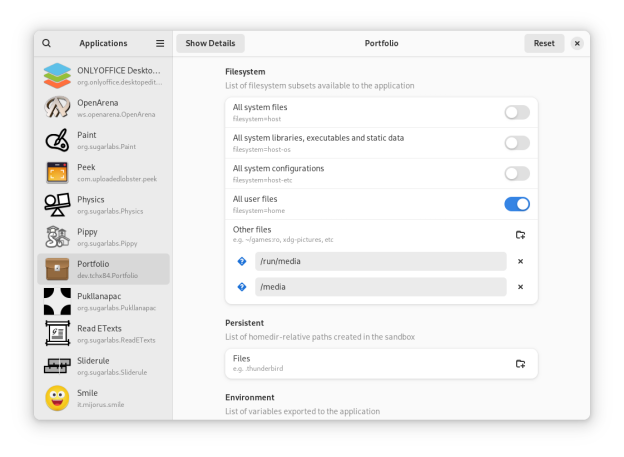
Task: Remove the /run/media path entry
Action: [520, 261]
